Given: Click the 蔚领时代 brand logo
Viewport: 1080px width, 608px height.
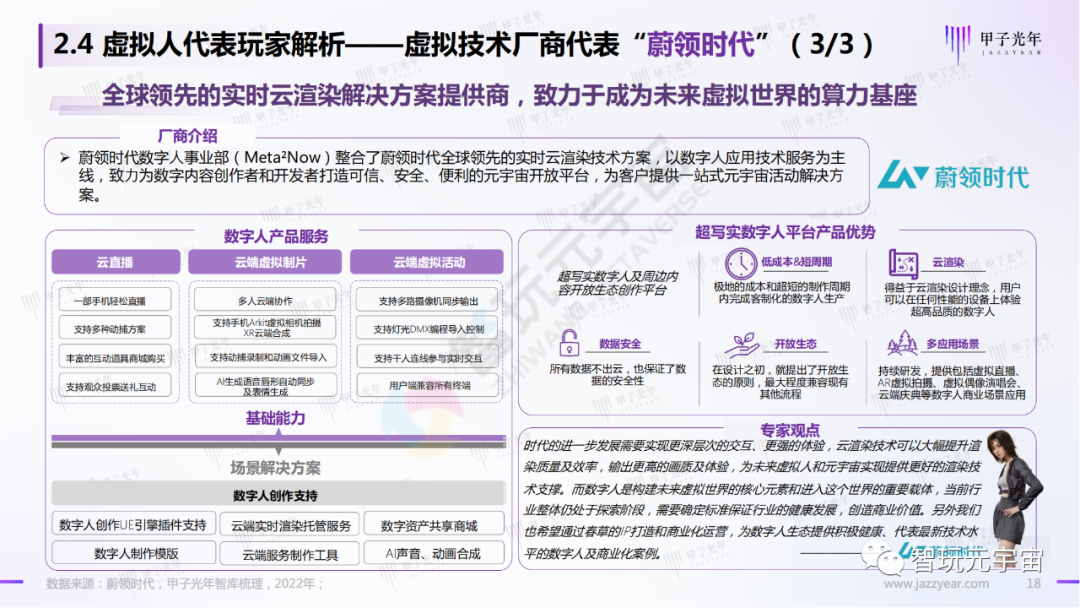Looking at the screenshot, I should [954, 176].
